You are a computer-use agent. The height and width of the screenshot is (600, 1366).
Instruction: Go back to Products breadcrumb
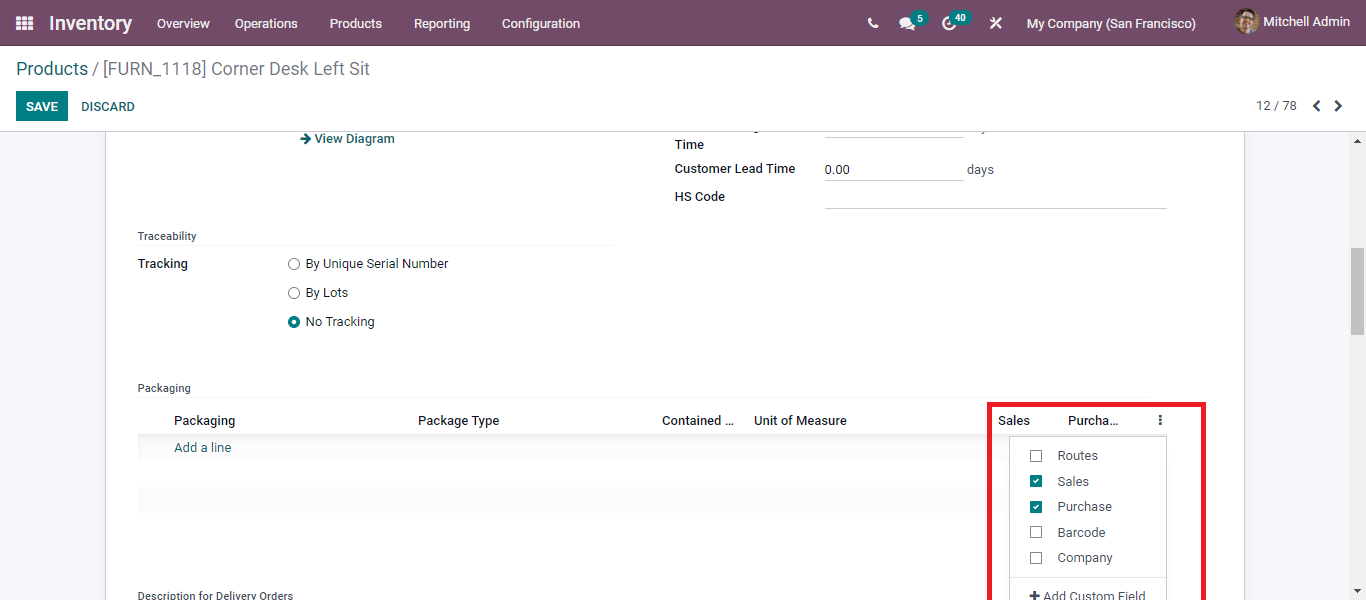tap(52, 69)
